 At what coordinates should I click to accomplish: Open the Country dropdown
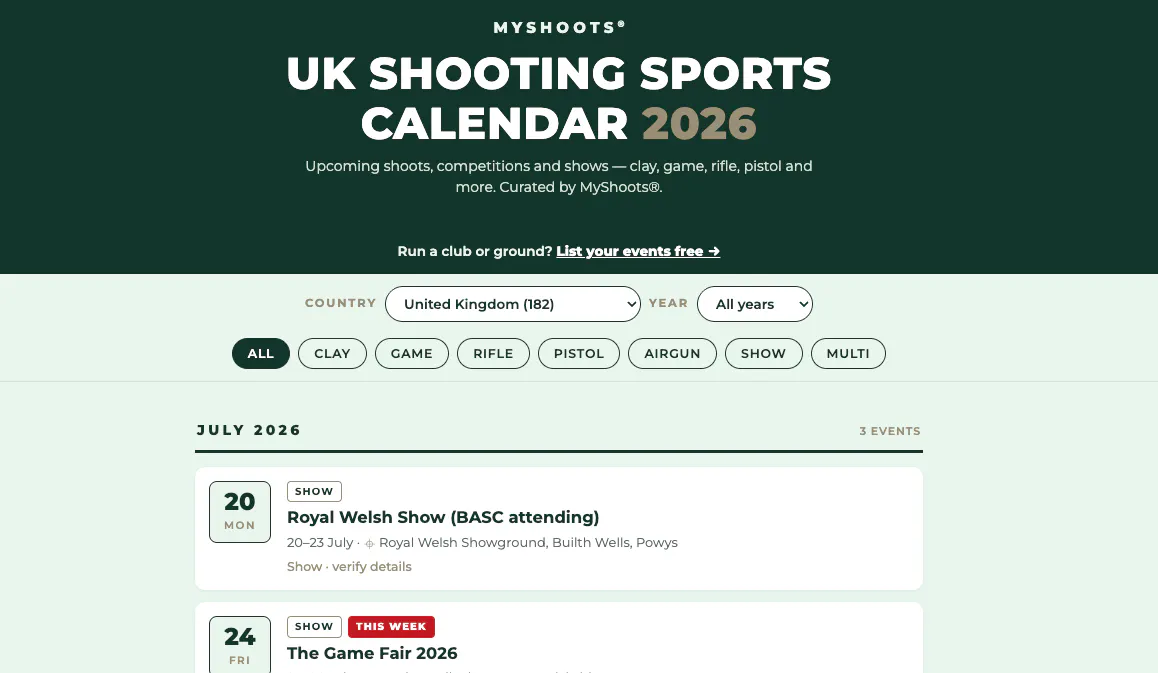[x=513, y=304]
